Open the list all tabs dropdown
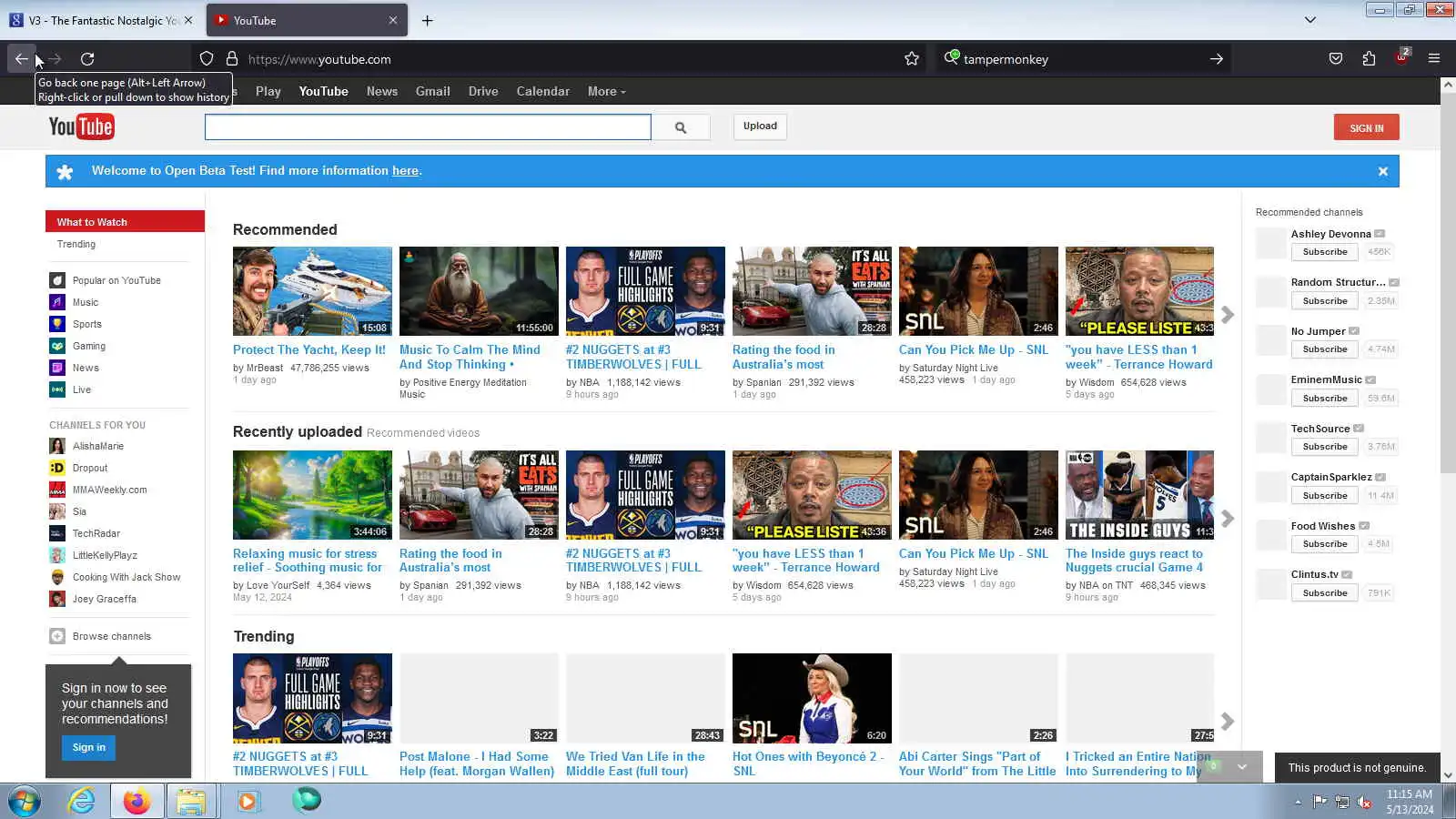The width and height of the screenshot is (1456, 819). [1310, 20]
